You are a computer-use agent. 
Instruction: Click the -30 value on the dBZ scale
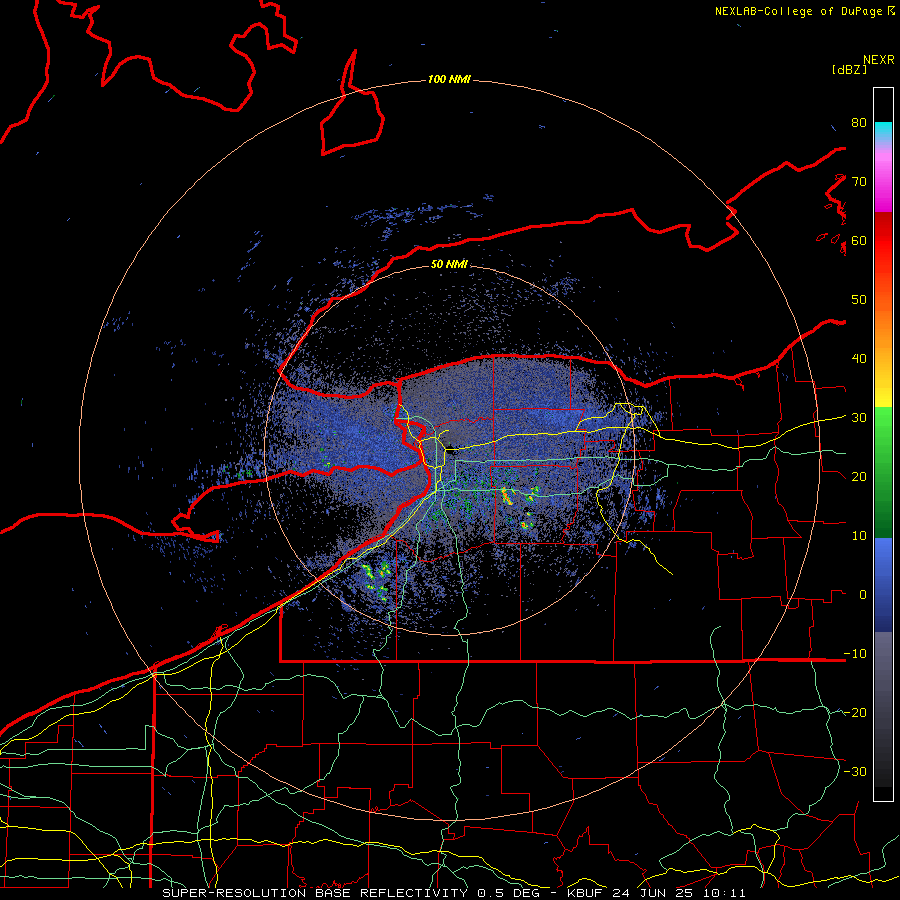click(x=855, y=771)
